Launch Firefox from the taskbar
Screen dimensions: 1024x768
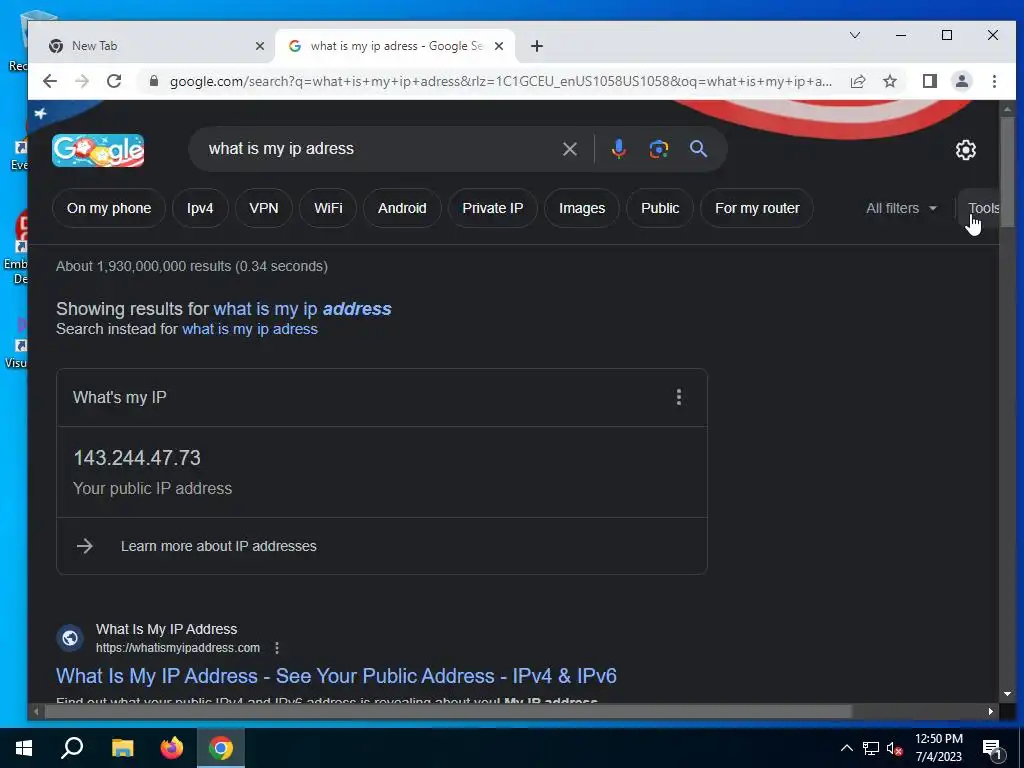click(172, 748)
